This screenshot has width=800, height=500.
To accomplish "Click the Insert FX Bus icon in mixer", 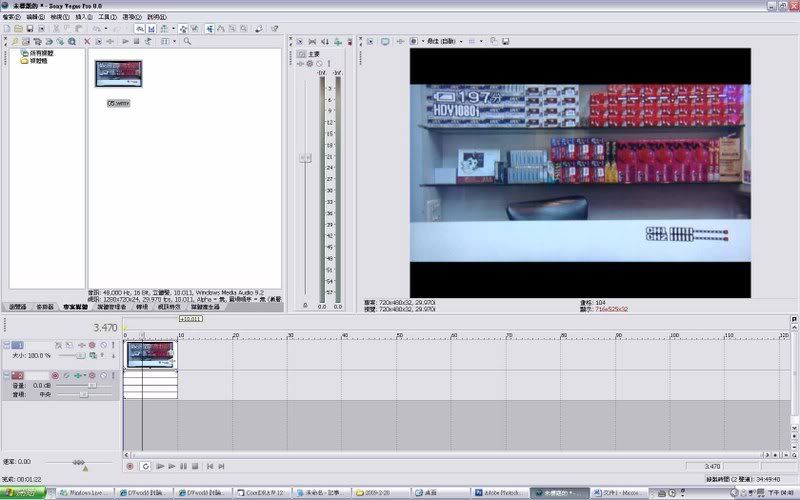I will click(337, 41).
